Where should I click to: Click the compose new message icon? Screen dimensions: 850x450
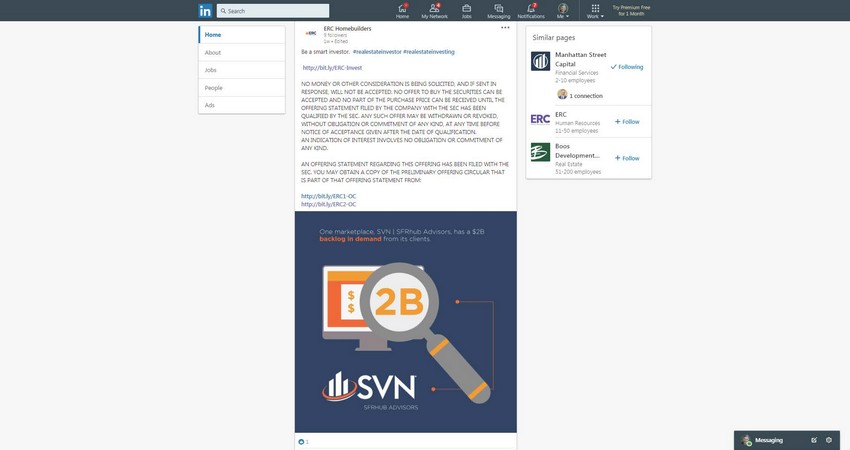point(814,440)
